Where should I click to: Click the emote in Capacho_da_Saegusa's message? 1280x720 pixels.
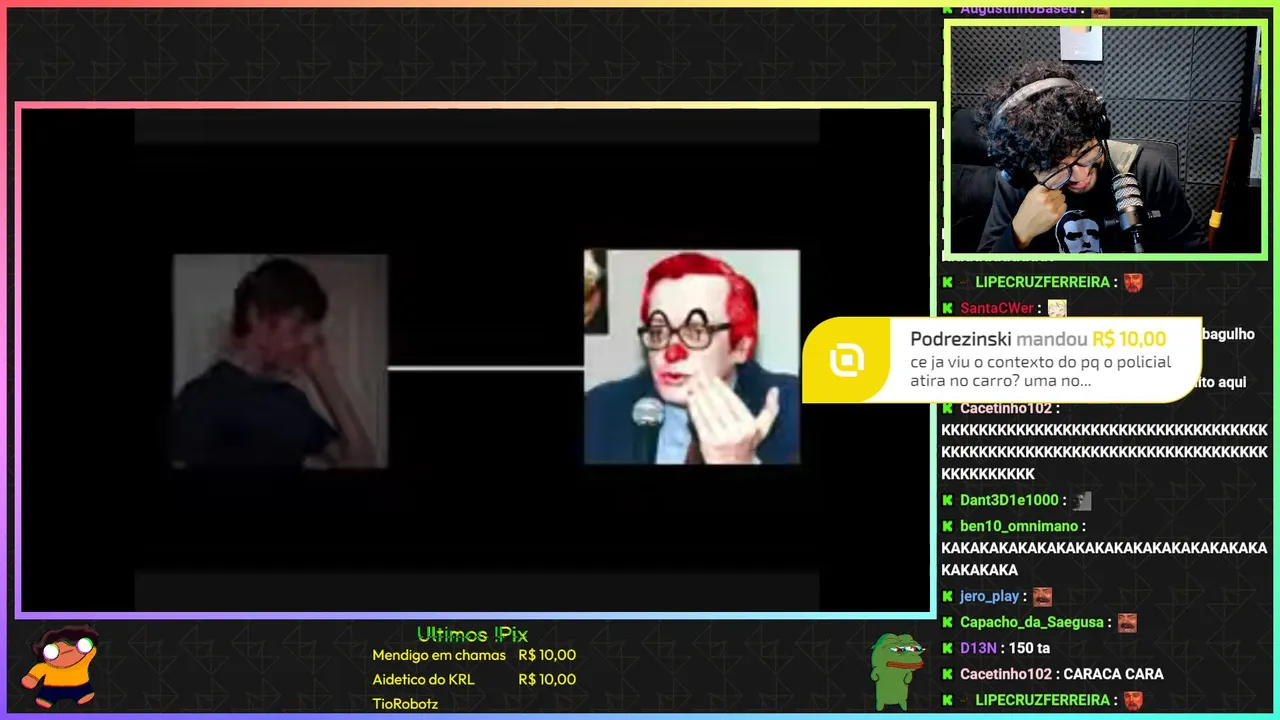(x=1127, y=622)
